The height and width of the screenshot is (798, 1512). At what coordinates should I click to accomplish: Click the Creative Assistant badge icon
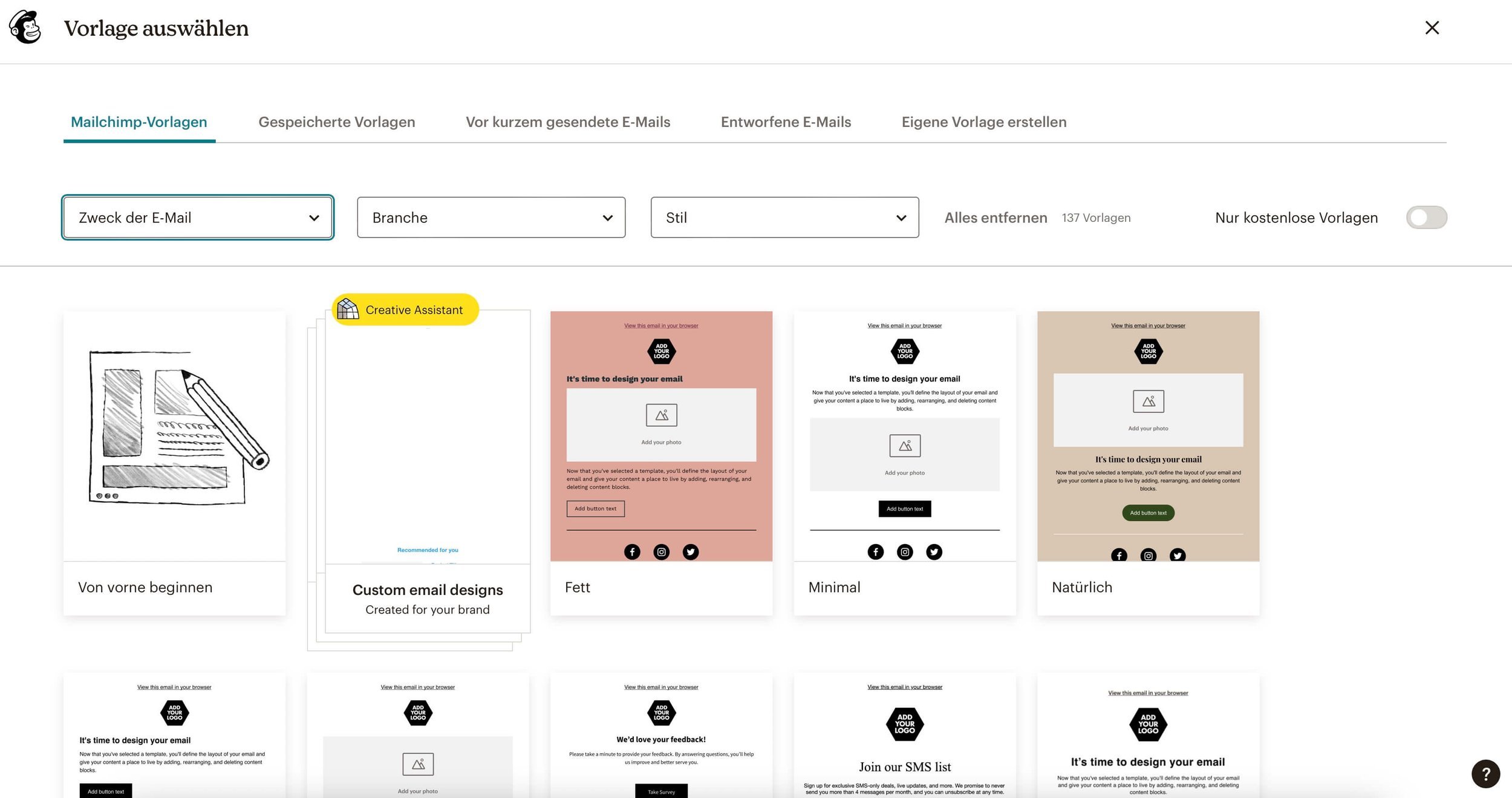point(348,310)
